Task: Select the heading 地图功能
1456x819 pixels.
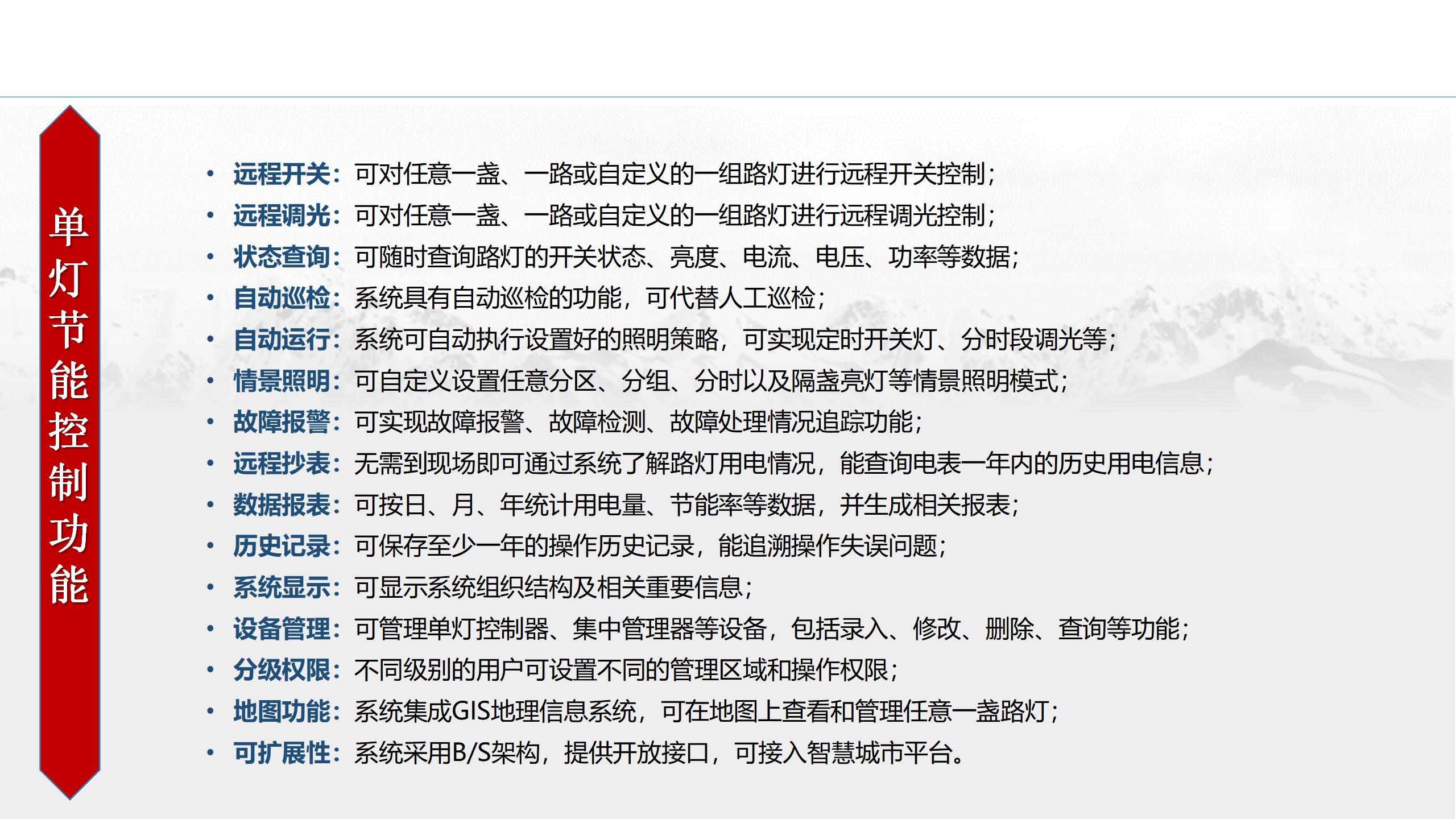Action: [282, 712]
